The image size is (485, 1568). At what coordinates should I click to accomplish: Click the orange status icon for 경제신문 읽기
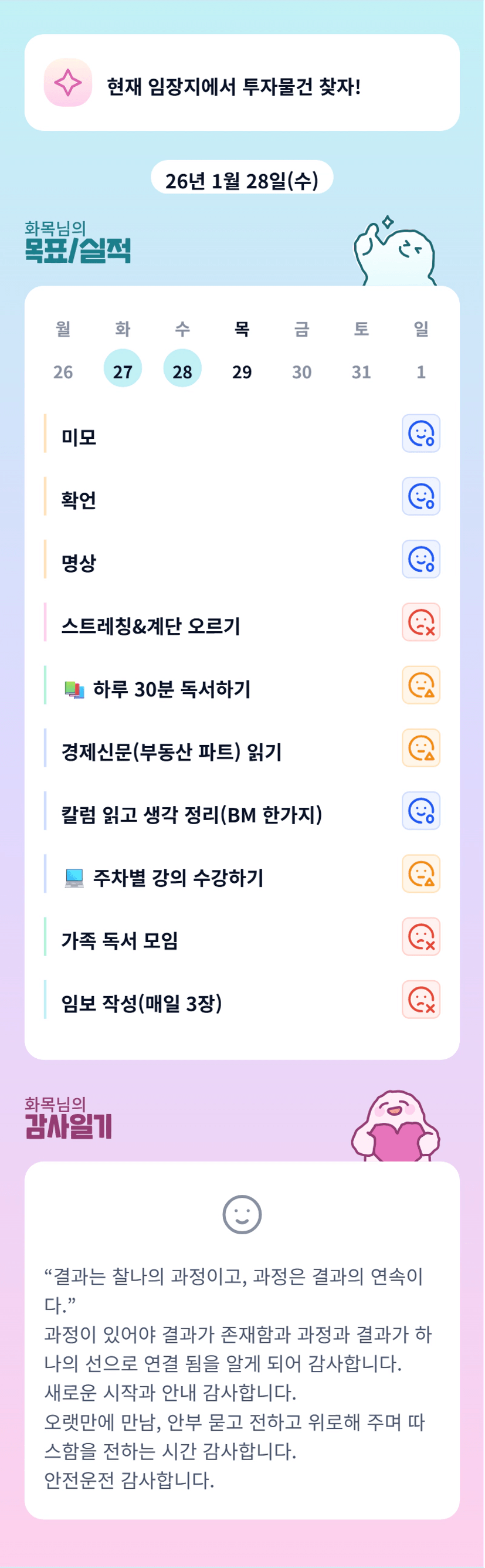420,747
